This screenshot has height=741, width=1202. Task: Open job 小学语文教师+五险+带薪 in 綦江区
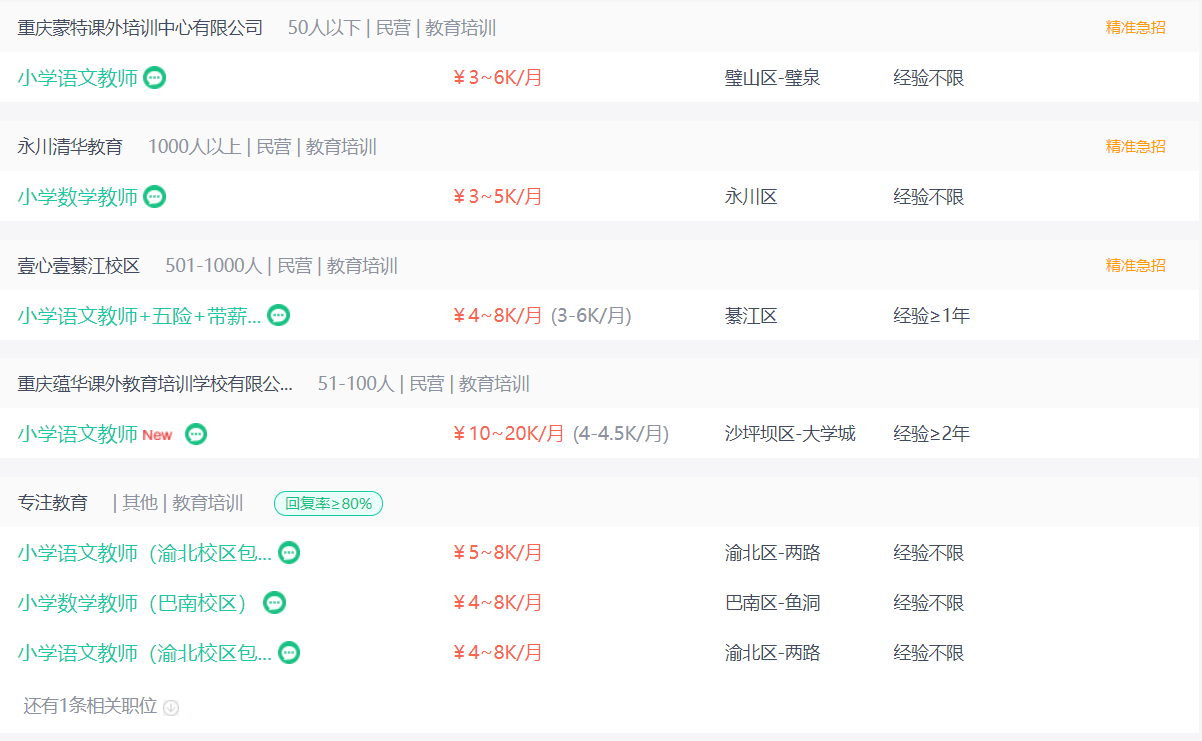coord(139,316)
